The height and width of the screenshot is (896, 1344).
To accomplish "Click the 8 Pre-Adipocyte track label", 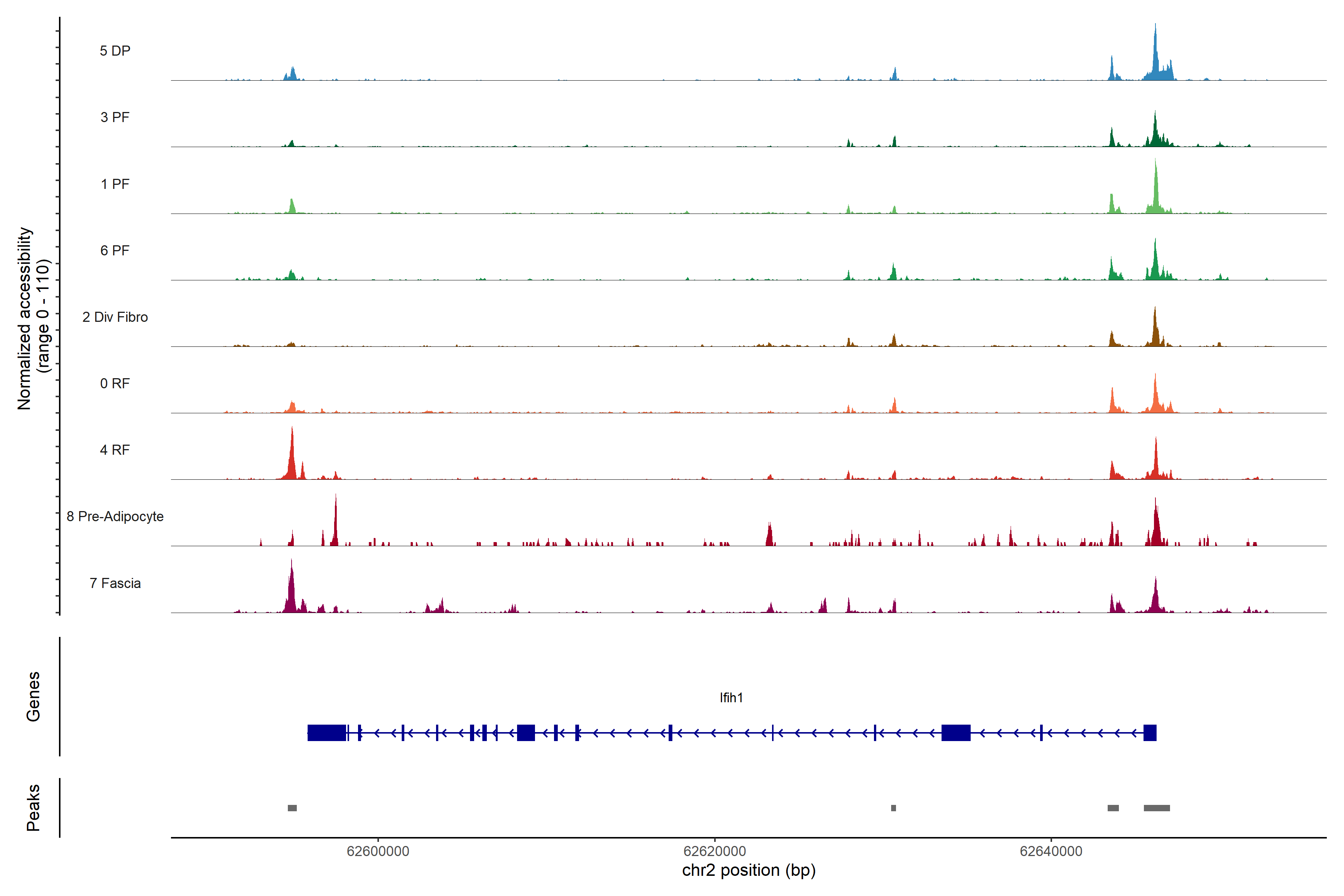I will coord(115,517).
